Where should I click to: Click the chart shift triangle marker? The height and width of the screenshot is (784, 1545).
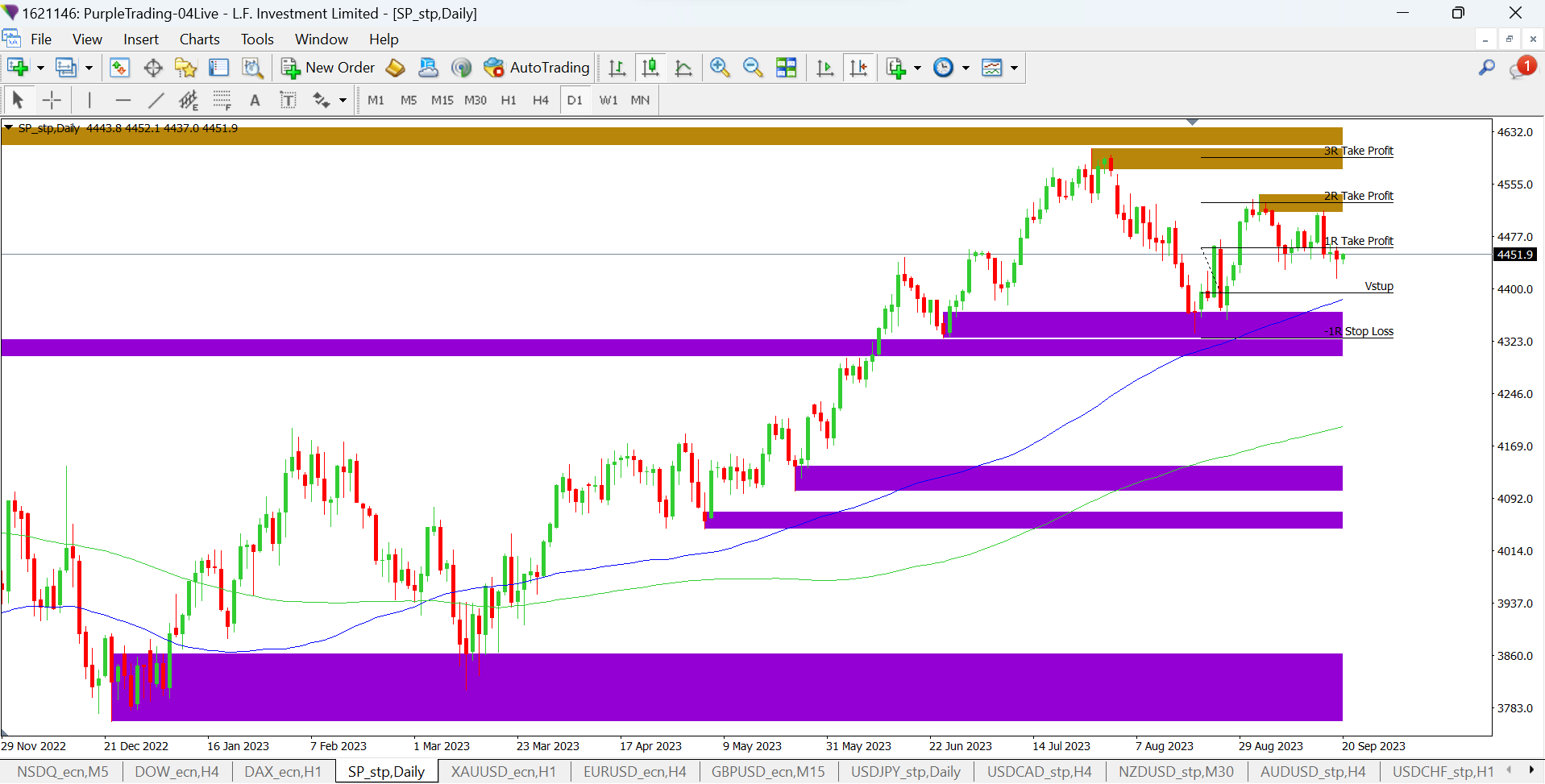[x=1192, y=122]
